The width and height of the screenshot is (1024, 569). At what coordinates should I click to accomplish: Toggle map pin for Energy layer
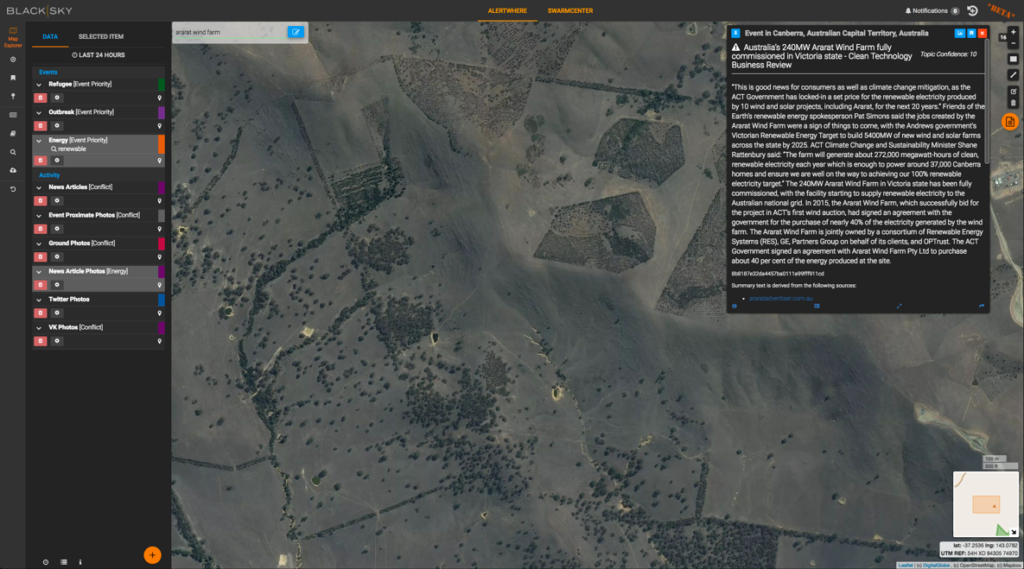coord(160,160)
